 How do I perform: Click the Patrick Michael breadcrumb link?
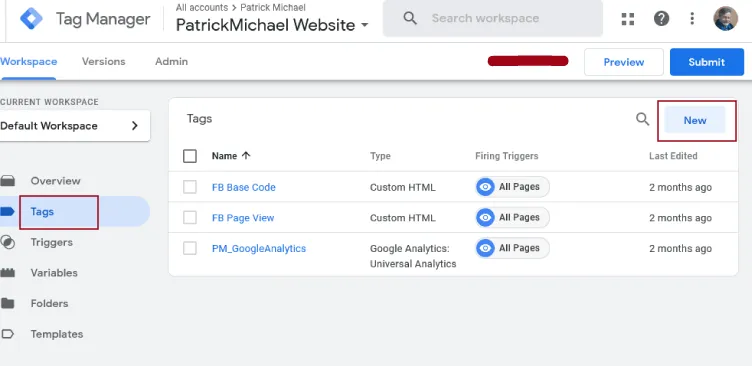272,7
